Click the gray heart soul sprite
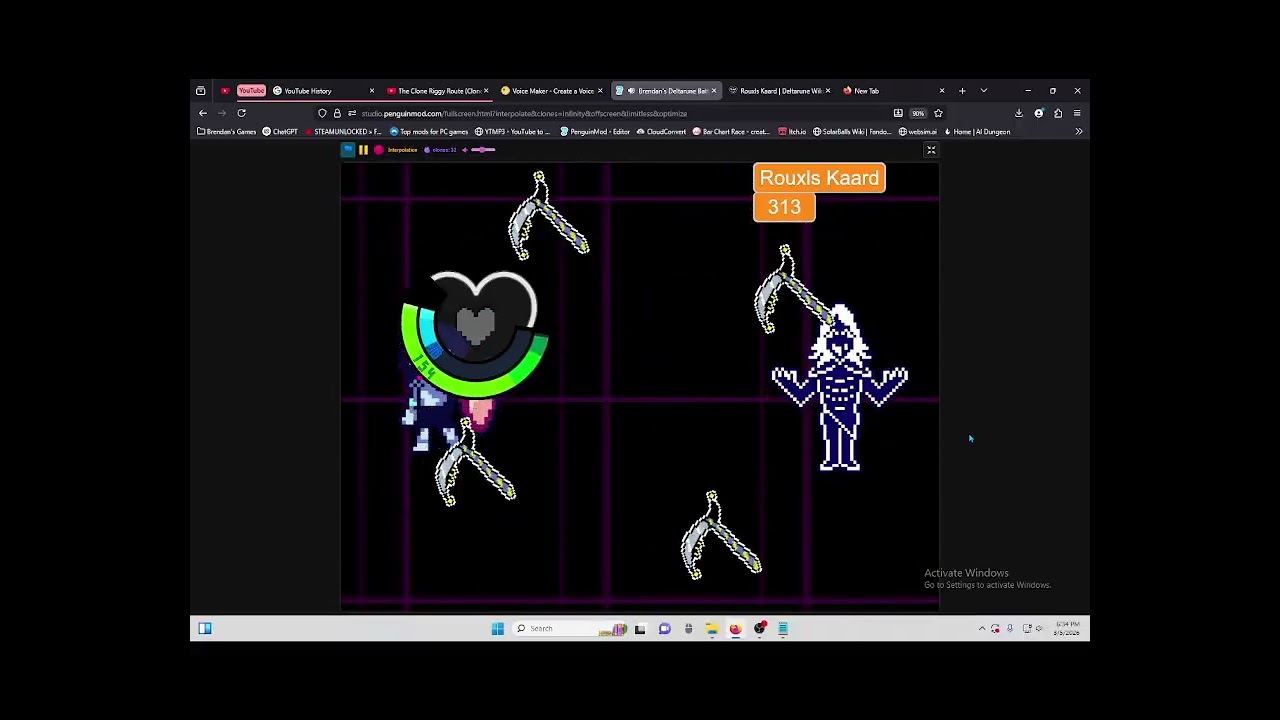 476,328
